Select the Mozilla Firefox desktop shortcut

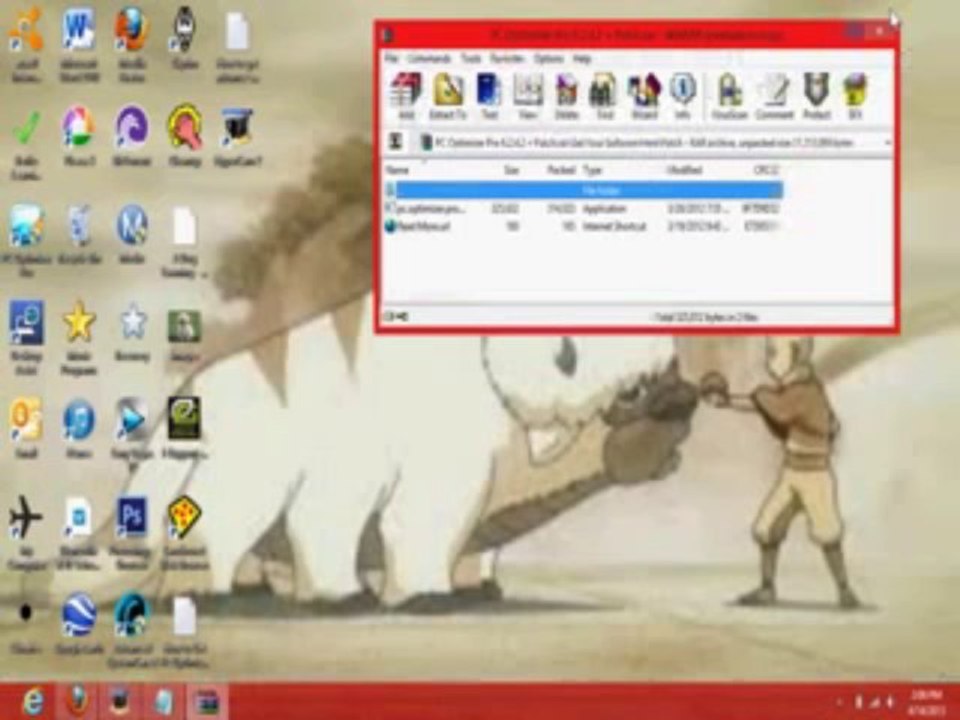point(132,45)
